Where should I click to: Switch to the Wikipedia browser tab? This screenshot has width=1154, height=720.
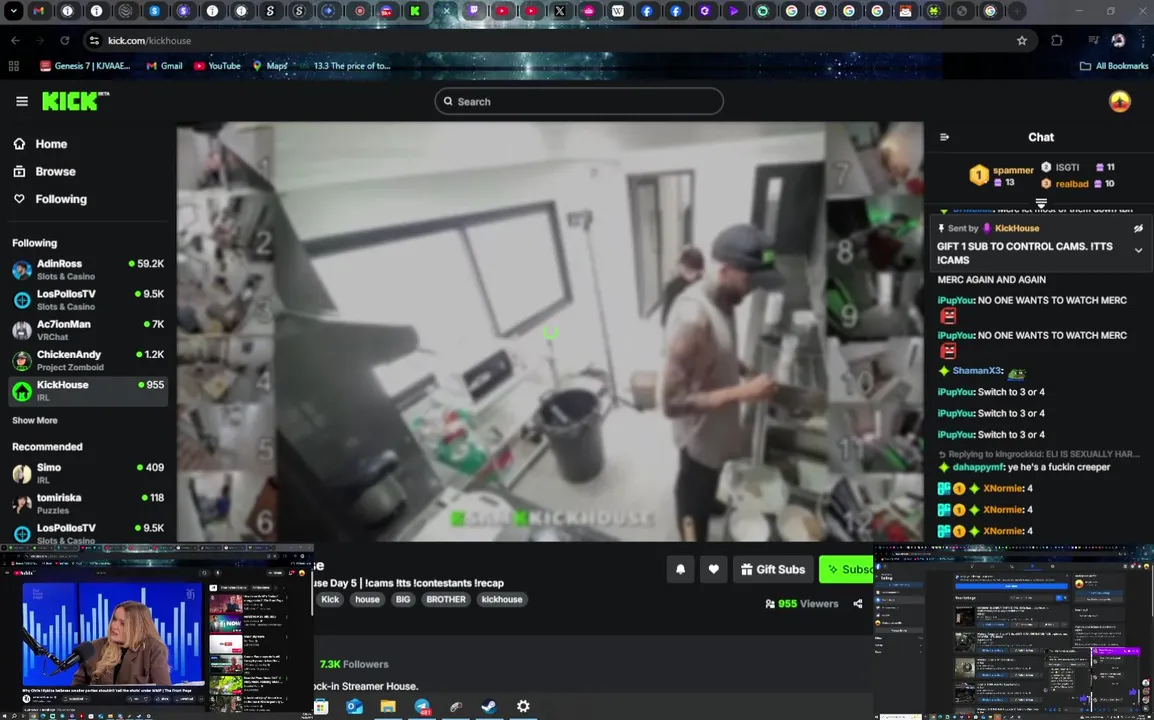[618, 11]
